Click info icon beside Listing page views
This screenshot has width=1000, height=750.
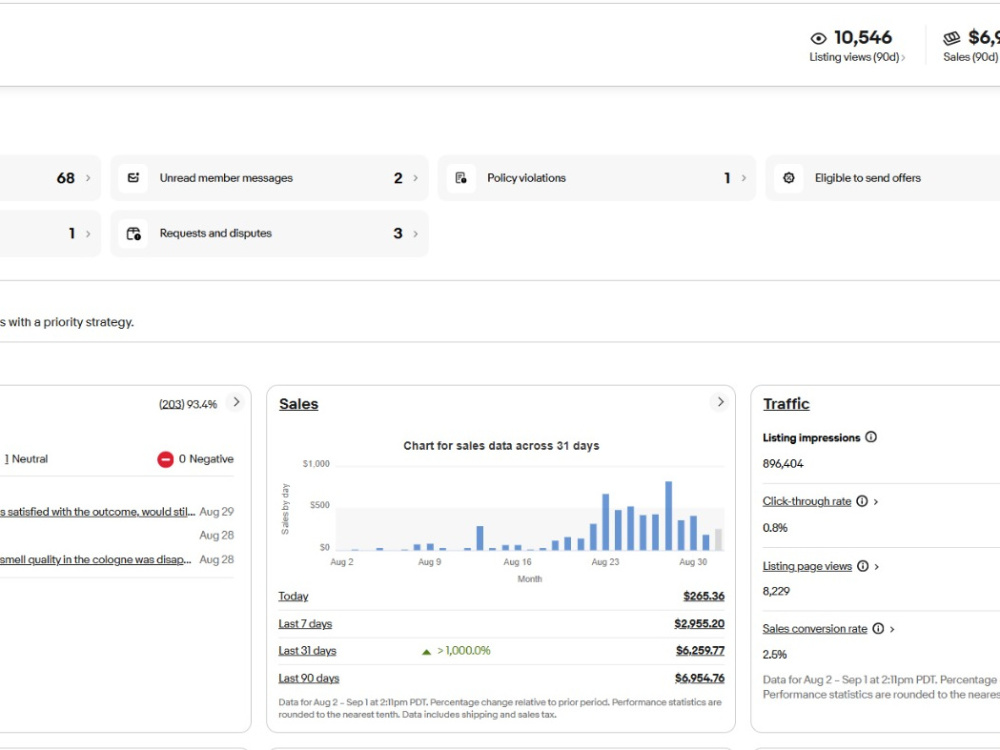click(x=863, y=566)
